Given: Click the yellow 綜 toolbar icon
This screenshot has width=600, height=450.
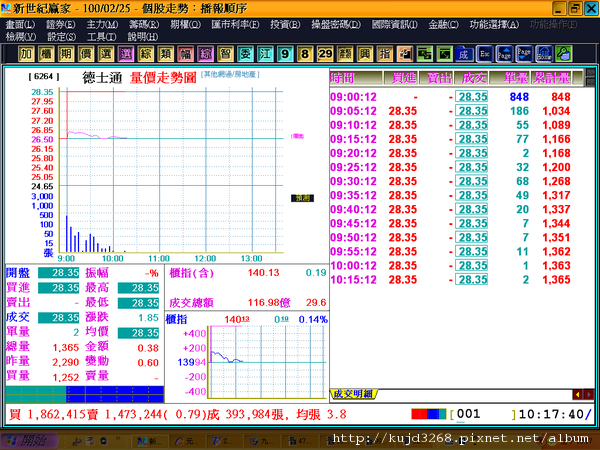Looking at the screenshot, I should click(145, 54).
